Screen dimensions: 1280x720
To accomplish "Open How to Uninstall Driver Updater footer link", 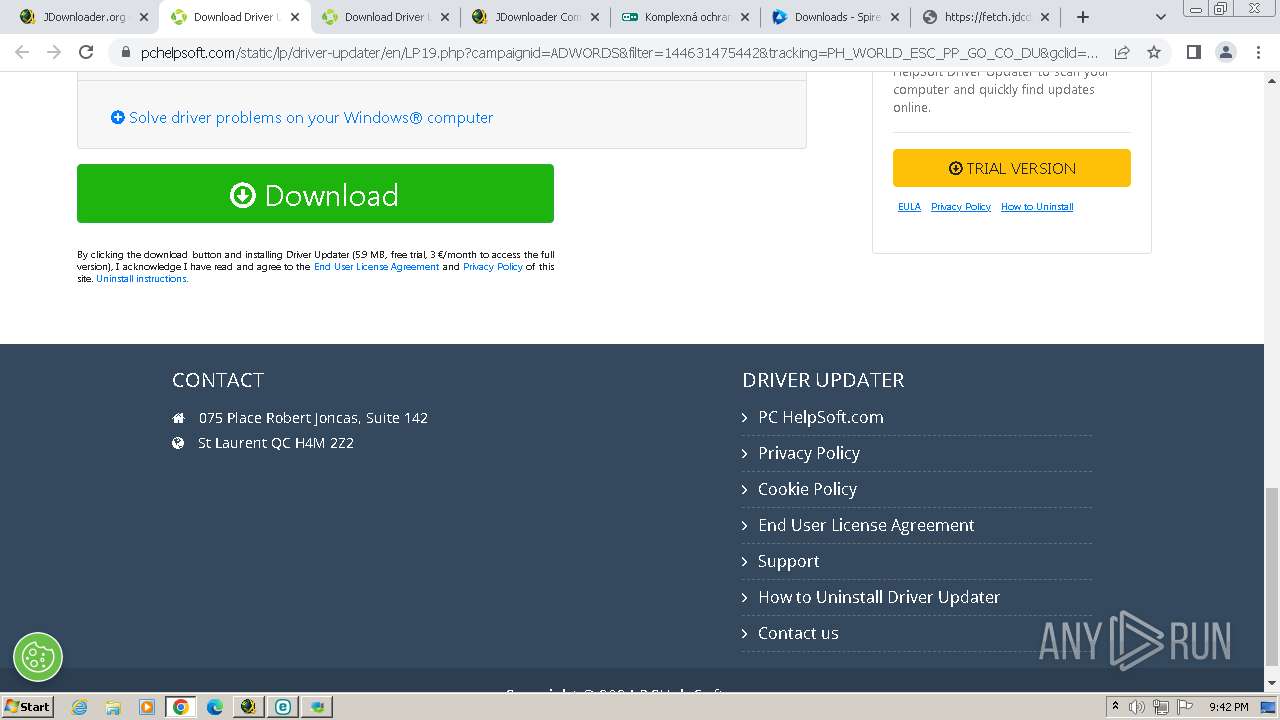I will (879, 597).
